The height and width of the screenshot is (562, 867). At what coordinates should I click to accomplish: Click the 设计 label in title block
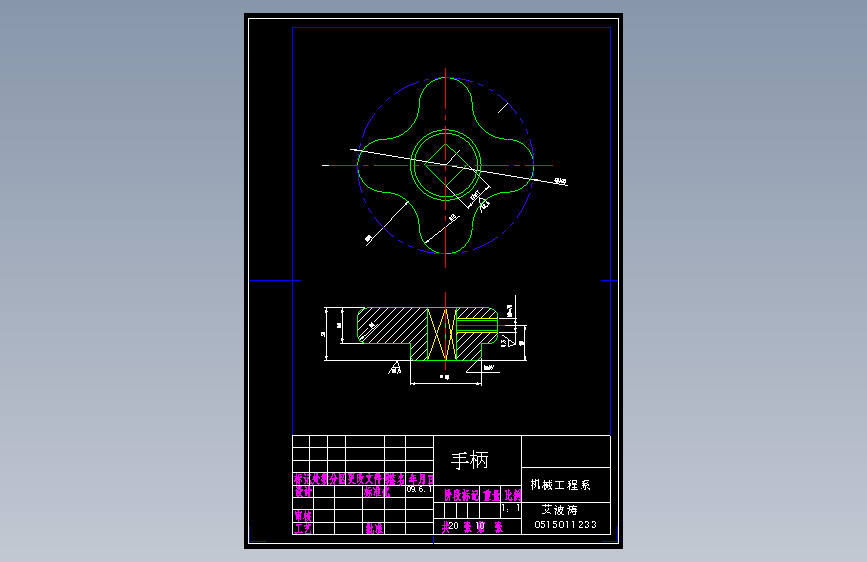pos(303,491)
